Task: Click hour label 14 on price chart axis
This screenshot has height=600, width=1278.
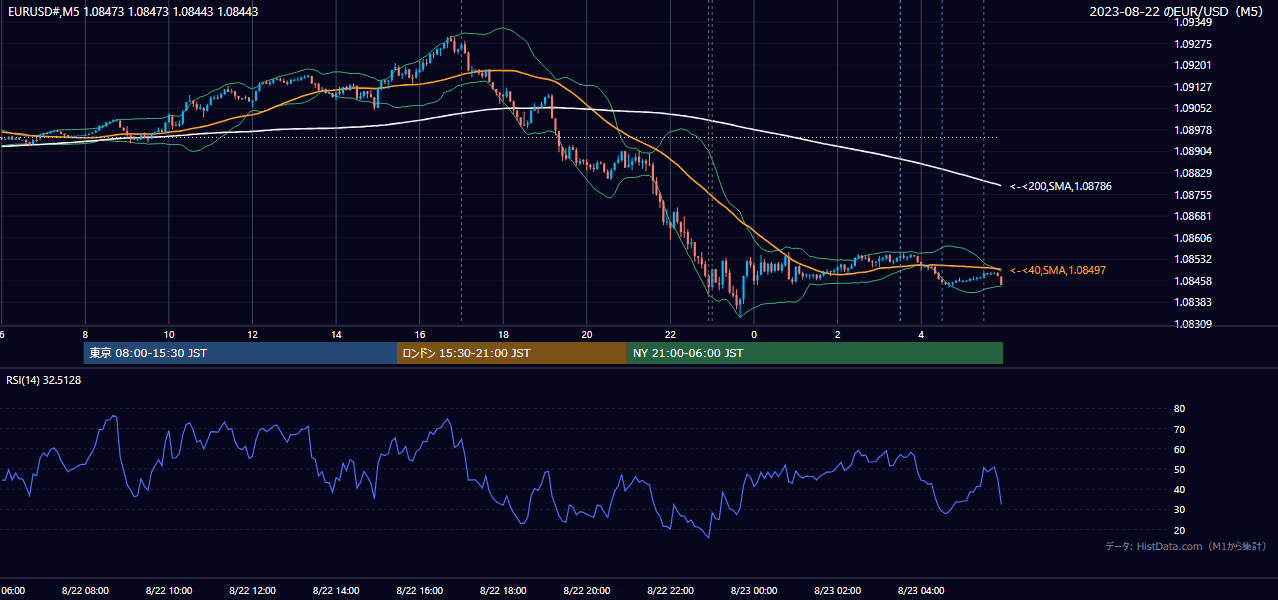Action: tap(336, 335)
